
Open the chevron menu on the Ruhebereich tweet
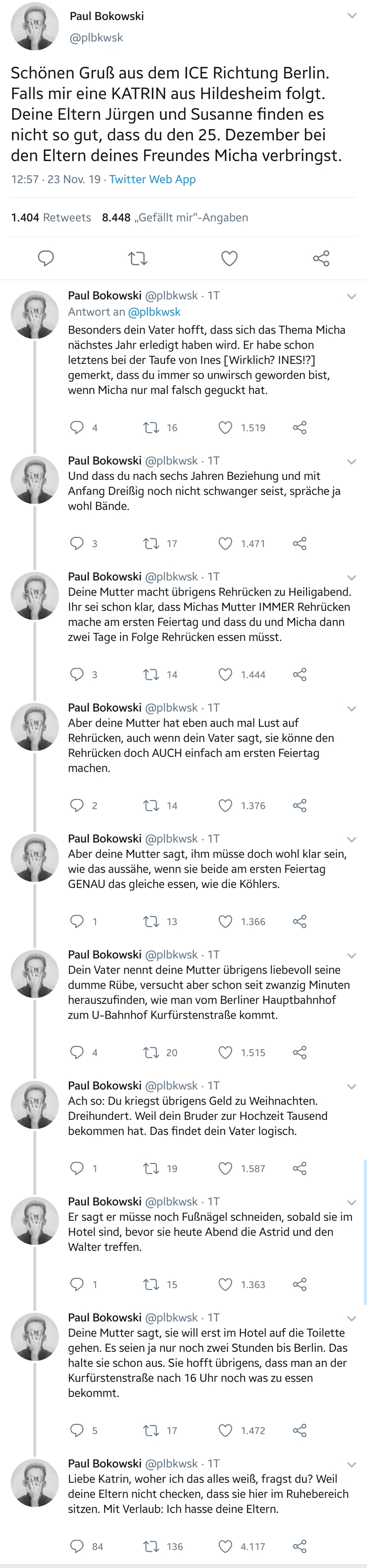click(352, 1465)
